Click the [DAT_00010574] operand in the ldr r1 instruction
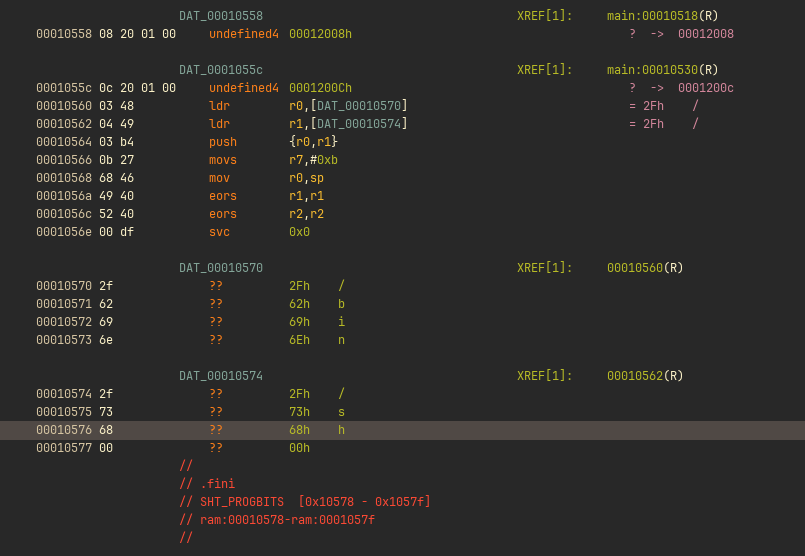Image resolution: width=805 pixels, height=556 pixels. click(360, 124)
